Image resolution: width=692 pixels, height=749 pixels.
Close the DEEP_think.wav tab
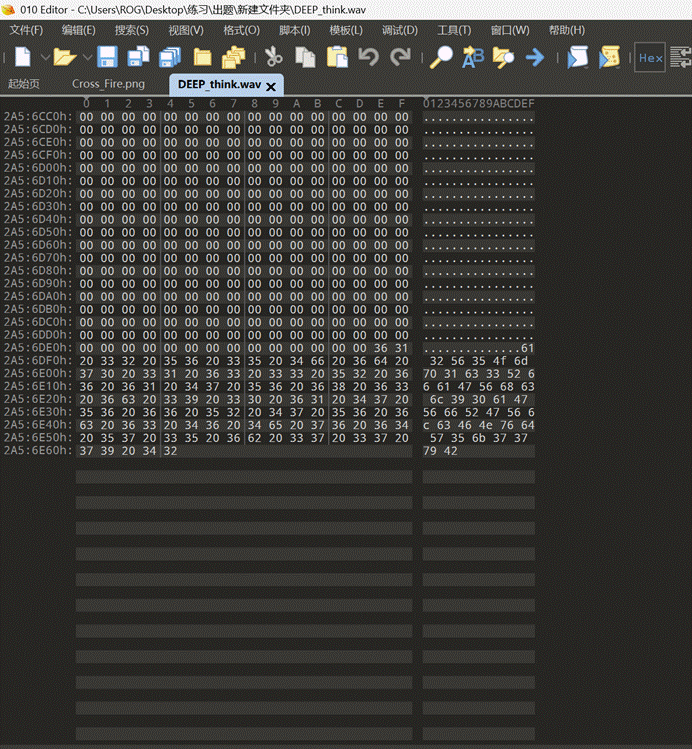point(271,86)
